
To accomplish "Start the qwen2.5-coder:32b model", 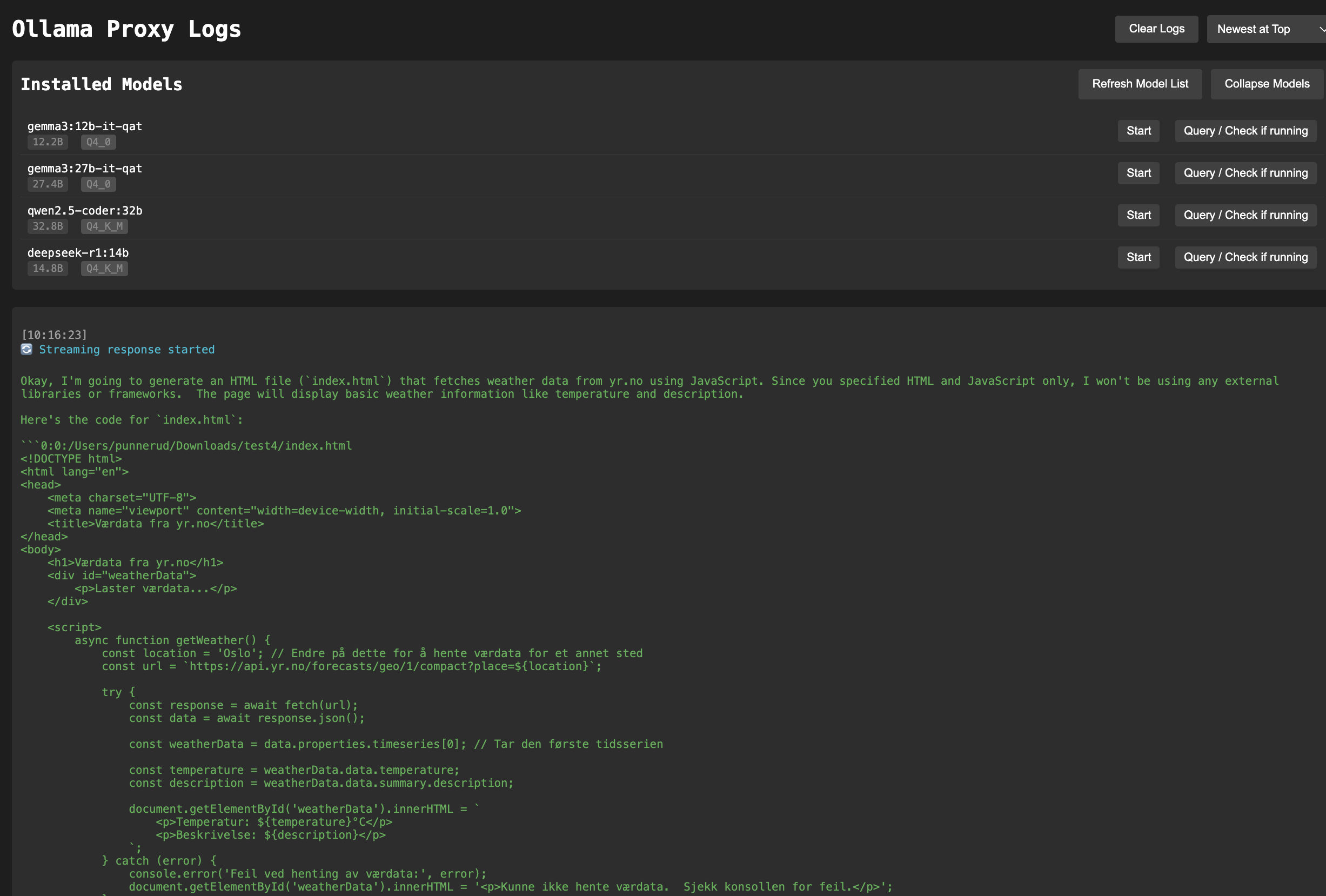I will [x=1139, y=215].
